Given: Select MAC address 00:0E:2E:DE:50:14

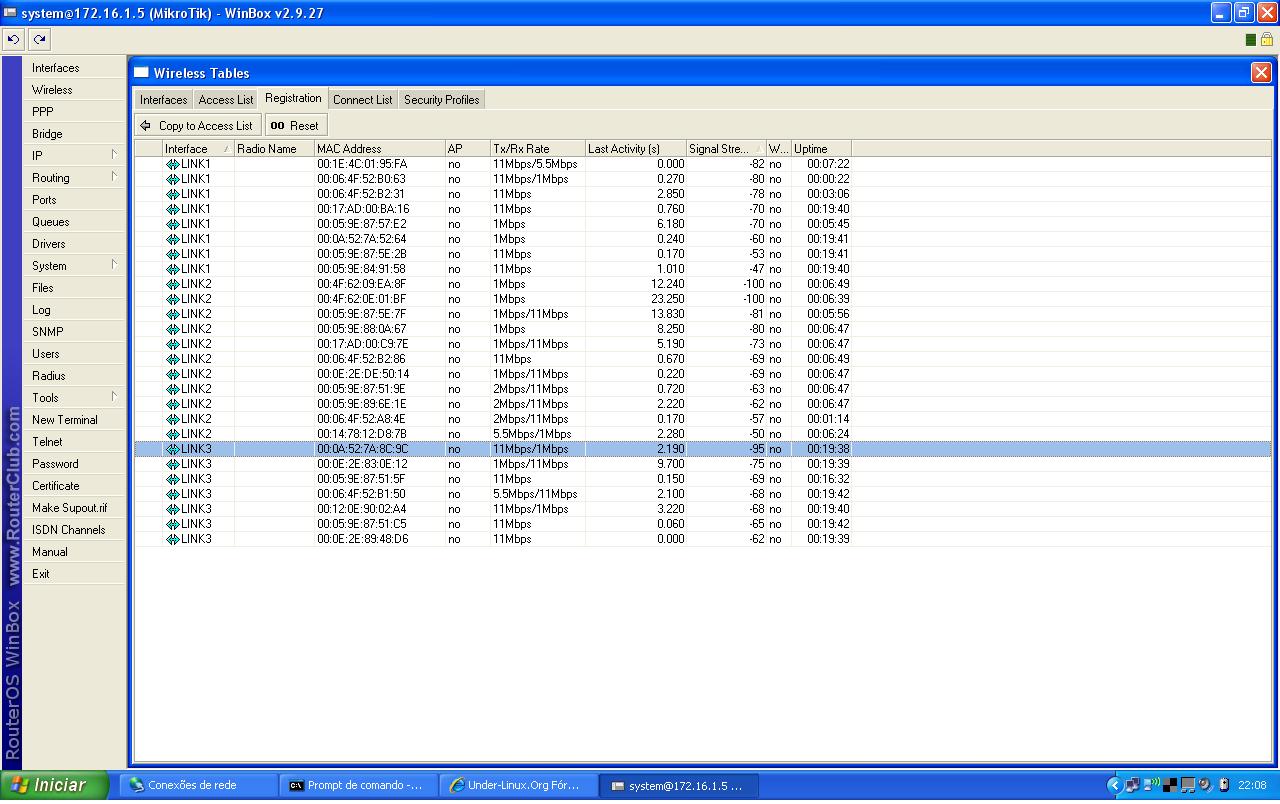Looking at the screenshot, I should pos(363,374).
